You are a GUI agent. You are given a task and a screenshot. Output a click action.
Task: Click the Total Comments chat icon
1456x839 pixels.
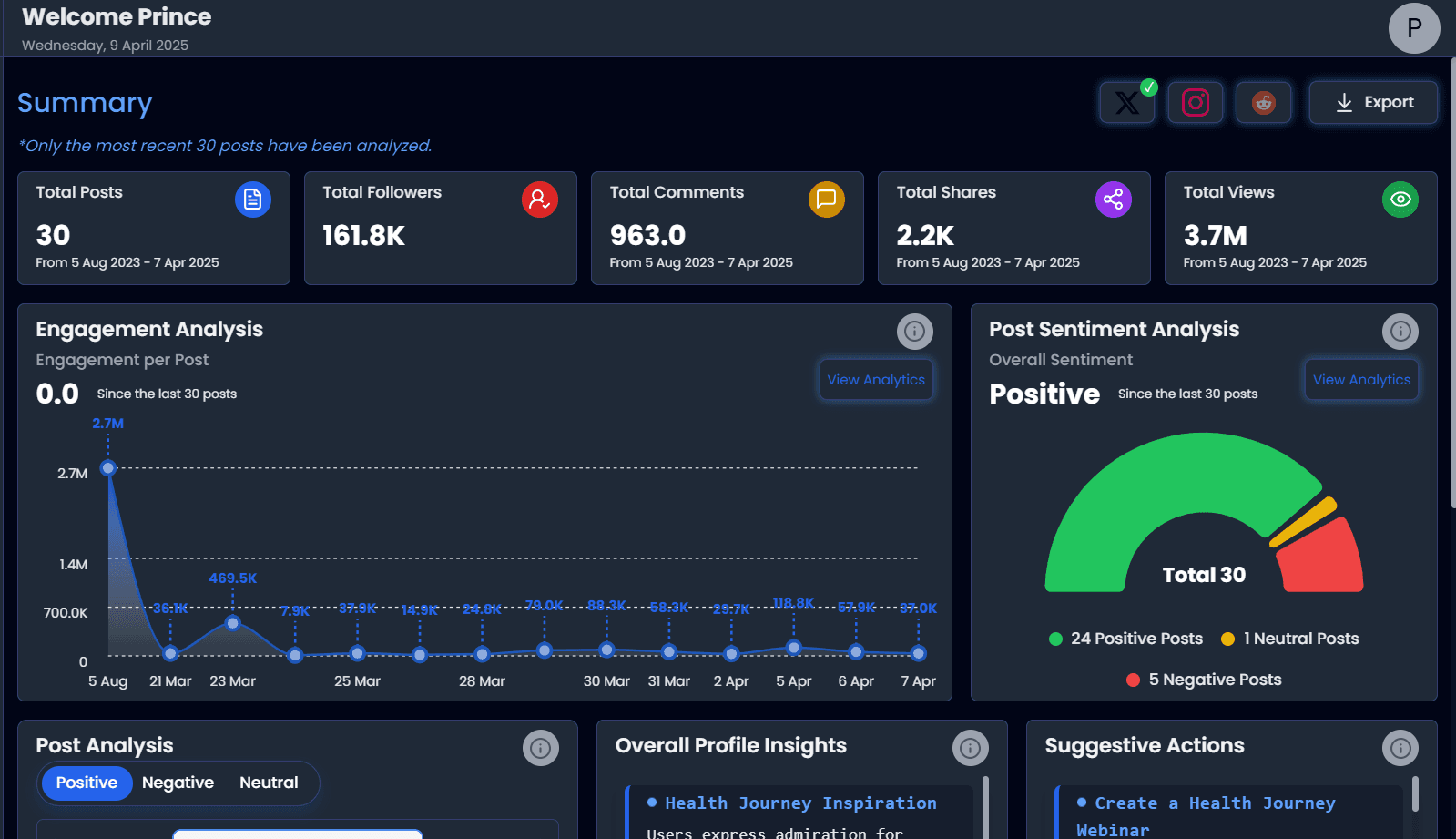tap(826, 200)
